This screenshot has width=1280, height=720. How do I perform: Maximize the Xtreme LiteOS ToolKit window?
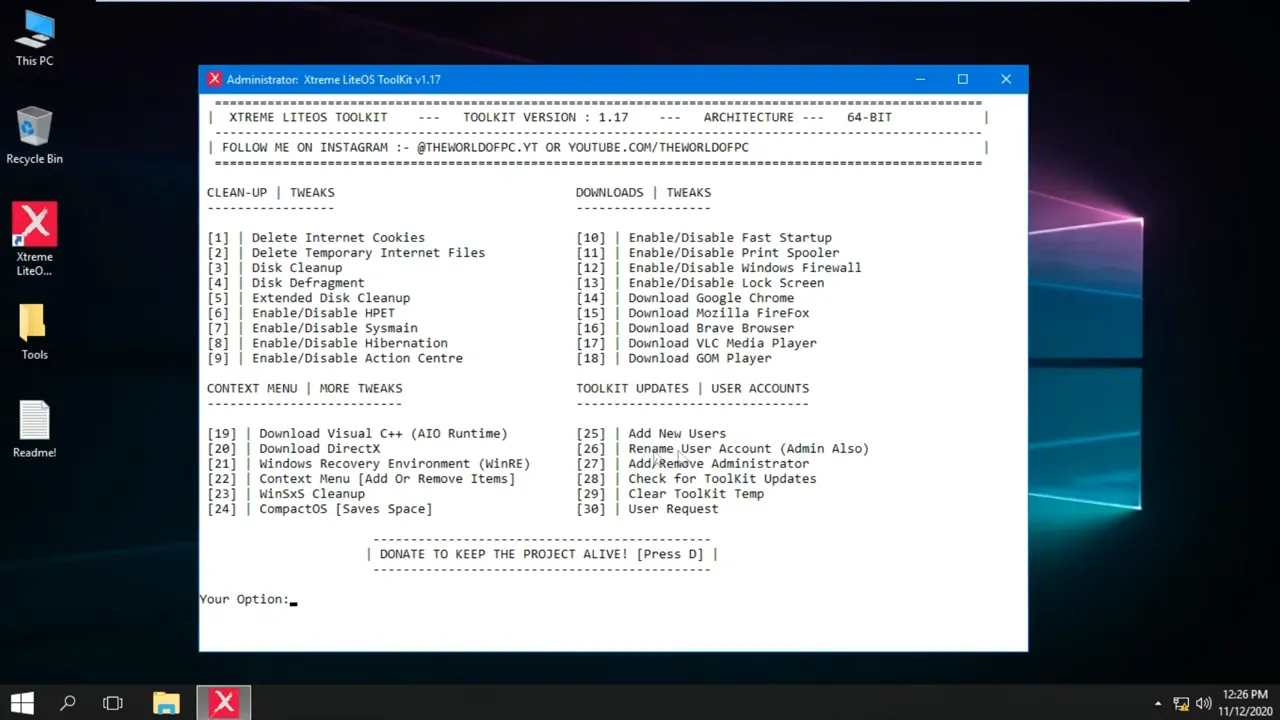(x=963, y=79)
